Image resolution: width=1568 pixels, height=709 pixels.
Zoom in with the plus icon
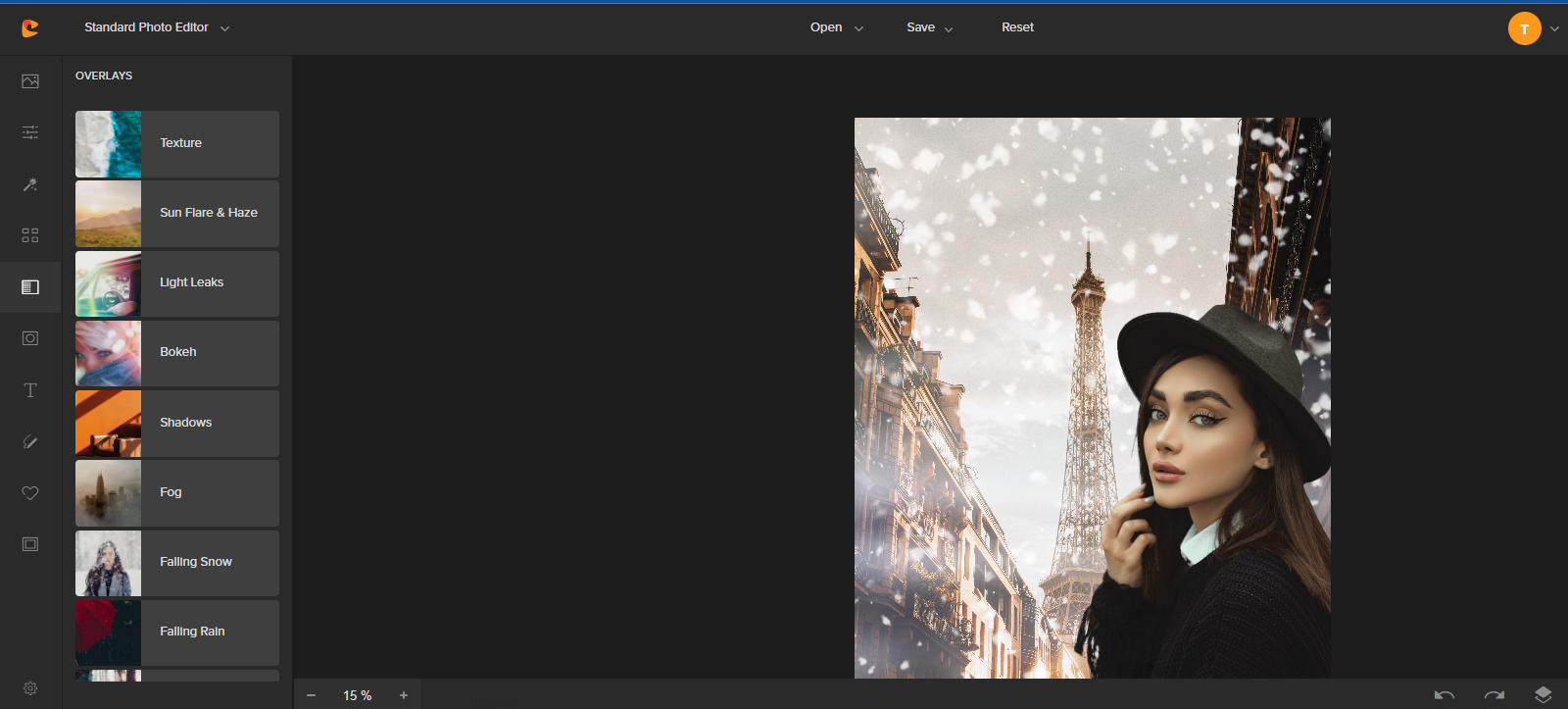[404, 695]
